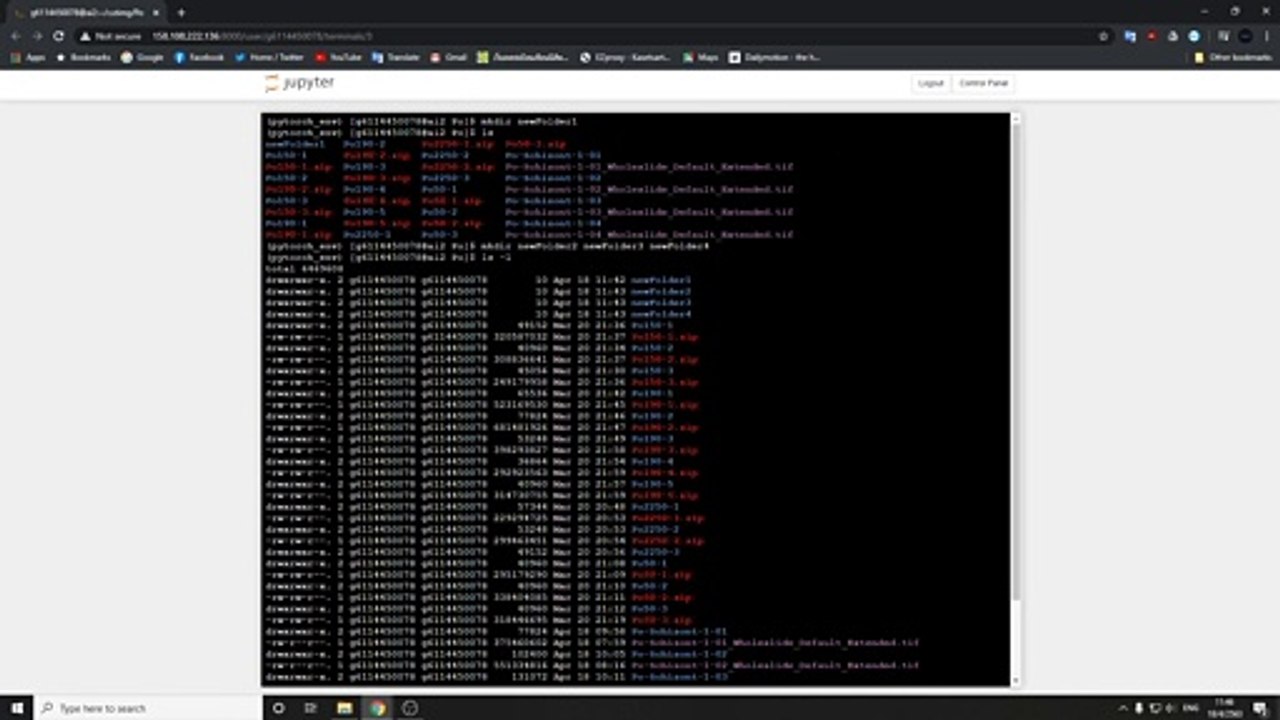Screen dimensions: 1280x720
Task: Open the EZproxy Kasetsart bookmark
Action: tap(625, 57)
